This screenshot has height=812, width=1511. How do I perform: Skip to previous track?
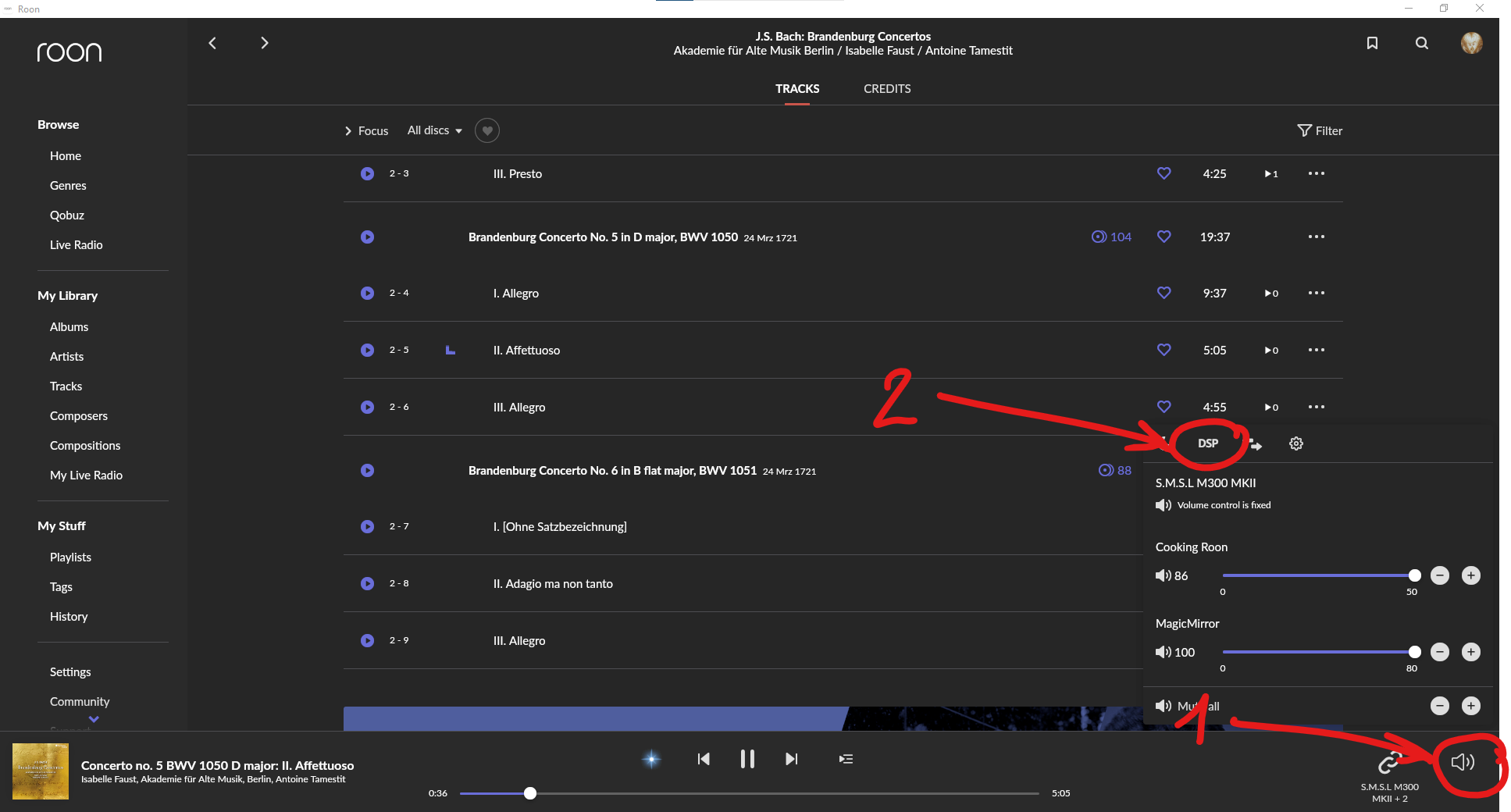pos(704,759)
